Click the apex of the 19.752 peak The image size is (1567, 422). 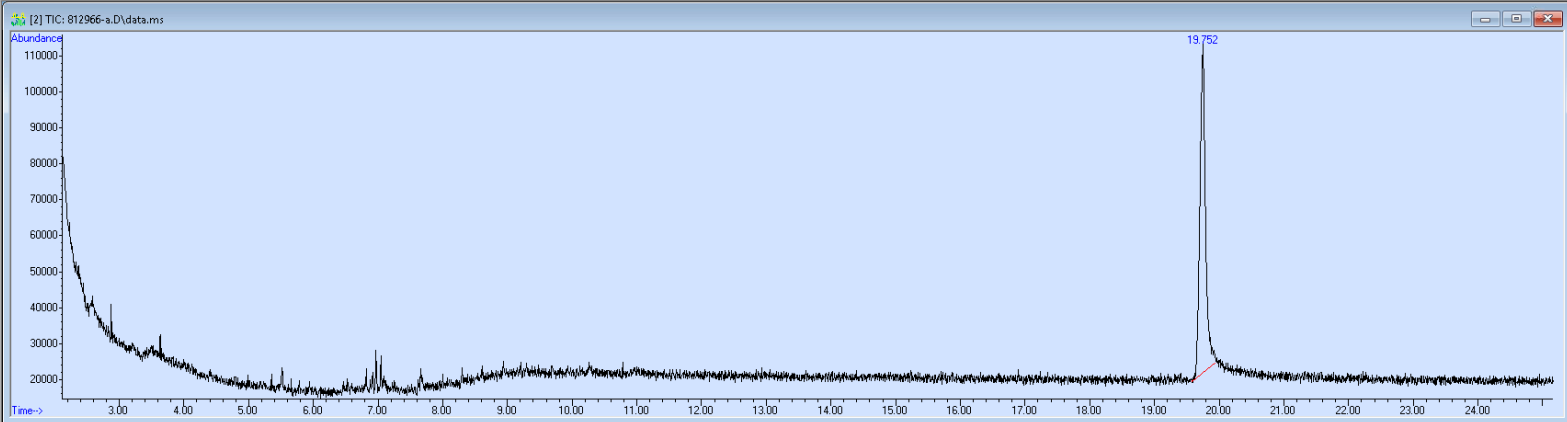coord(1202,52)
